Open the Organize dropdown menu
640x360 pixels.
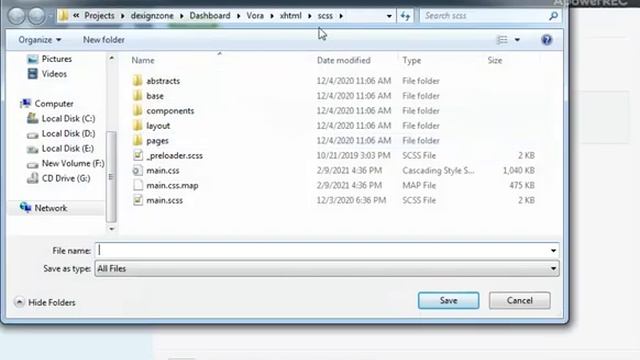point(40,40)
